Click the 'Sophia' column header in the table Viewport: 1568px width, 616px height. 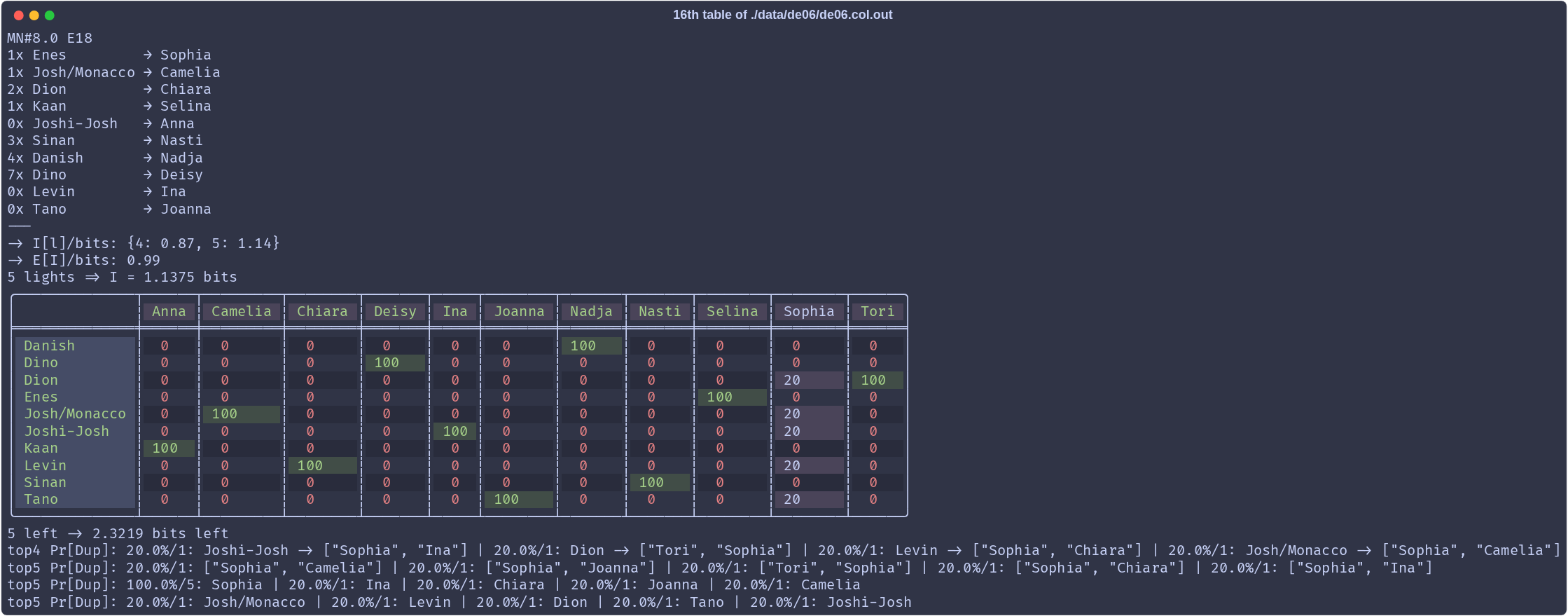[x=809, y=311]
